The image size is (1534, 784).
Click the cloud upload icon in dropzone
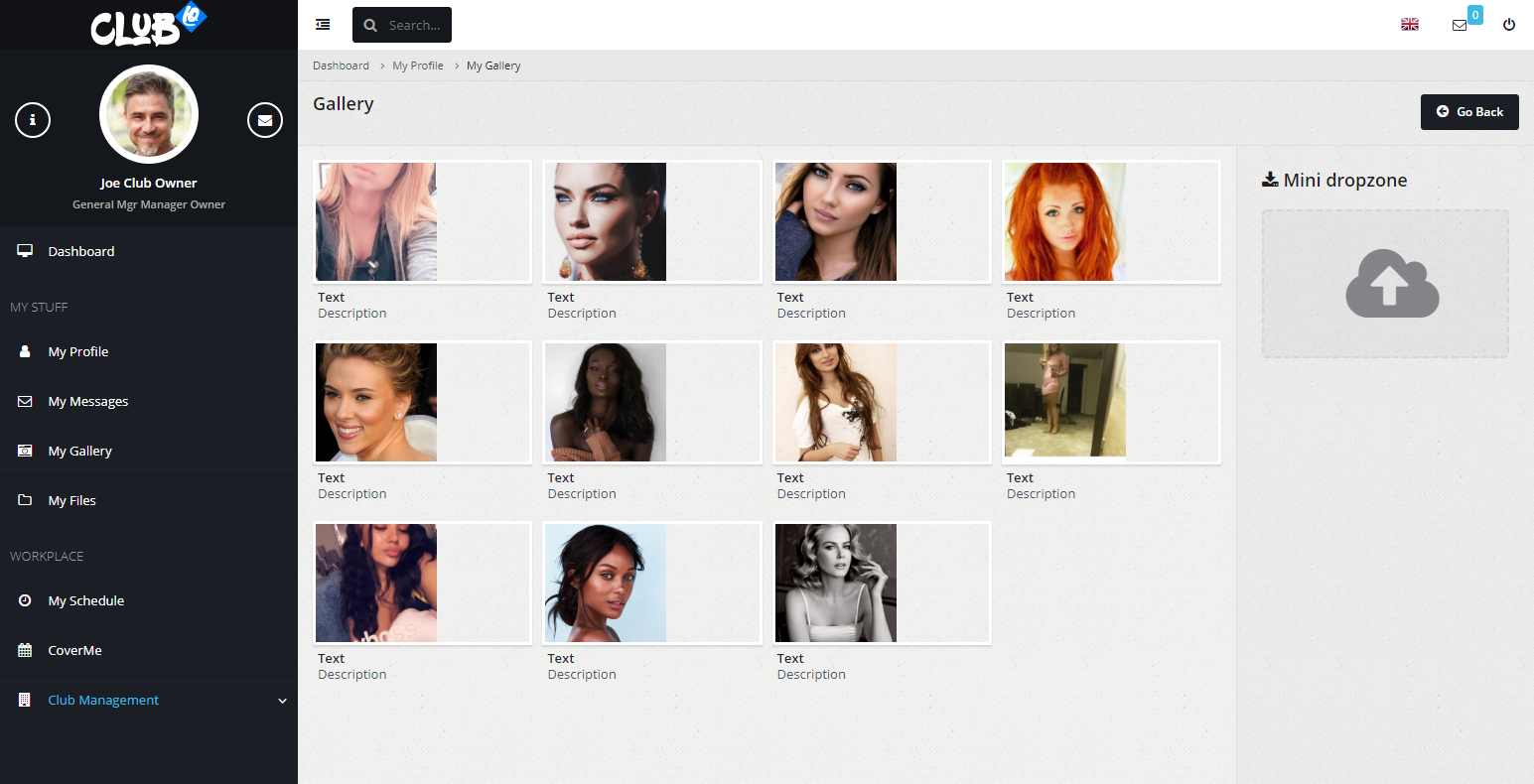click(1392, 283)
